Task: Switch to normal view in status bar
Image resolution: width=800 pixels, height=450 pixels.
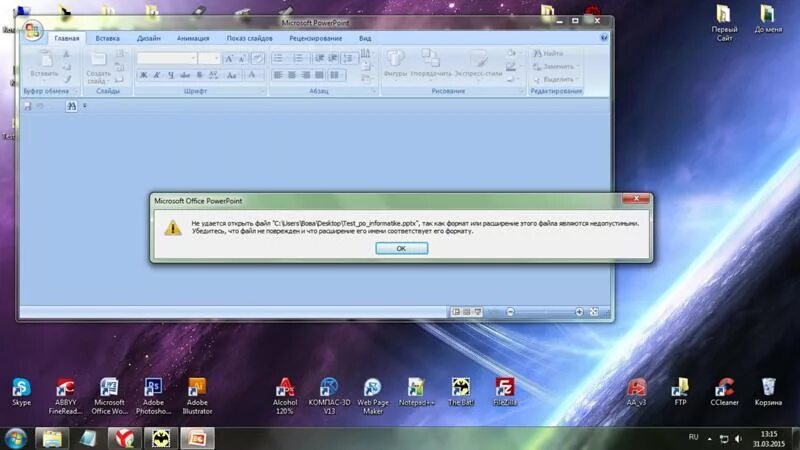Action: tap(456, 312)
